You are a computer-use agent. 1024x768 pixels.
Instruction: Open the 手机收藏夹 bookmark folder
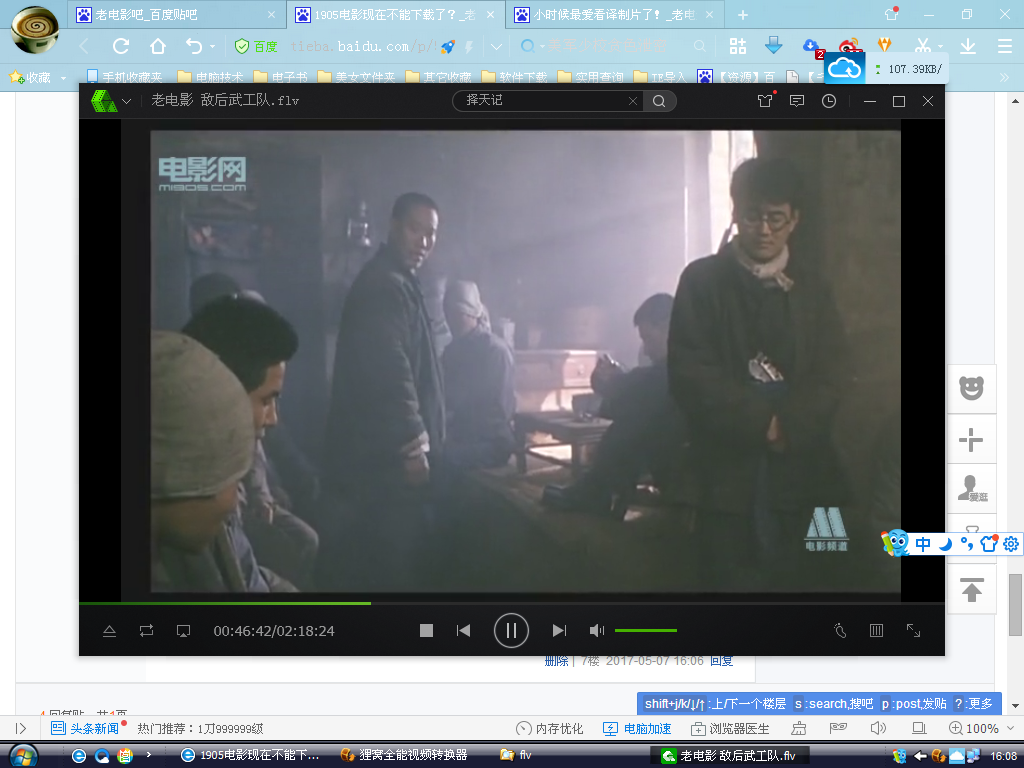(125, 77)
